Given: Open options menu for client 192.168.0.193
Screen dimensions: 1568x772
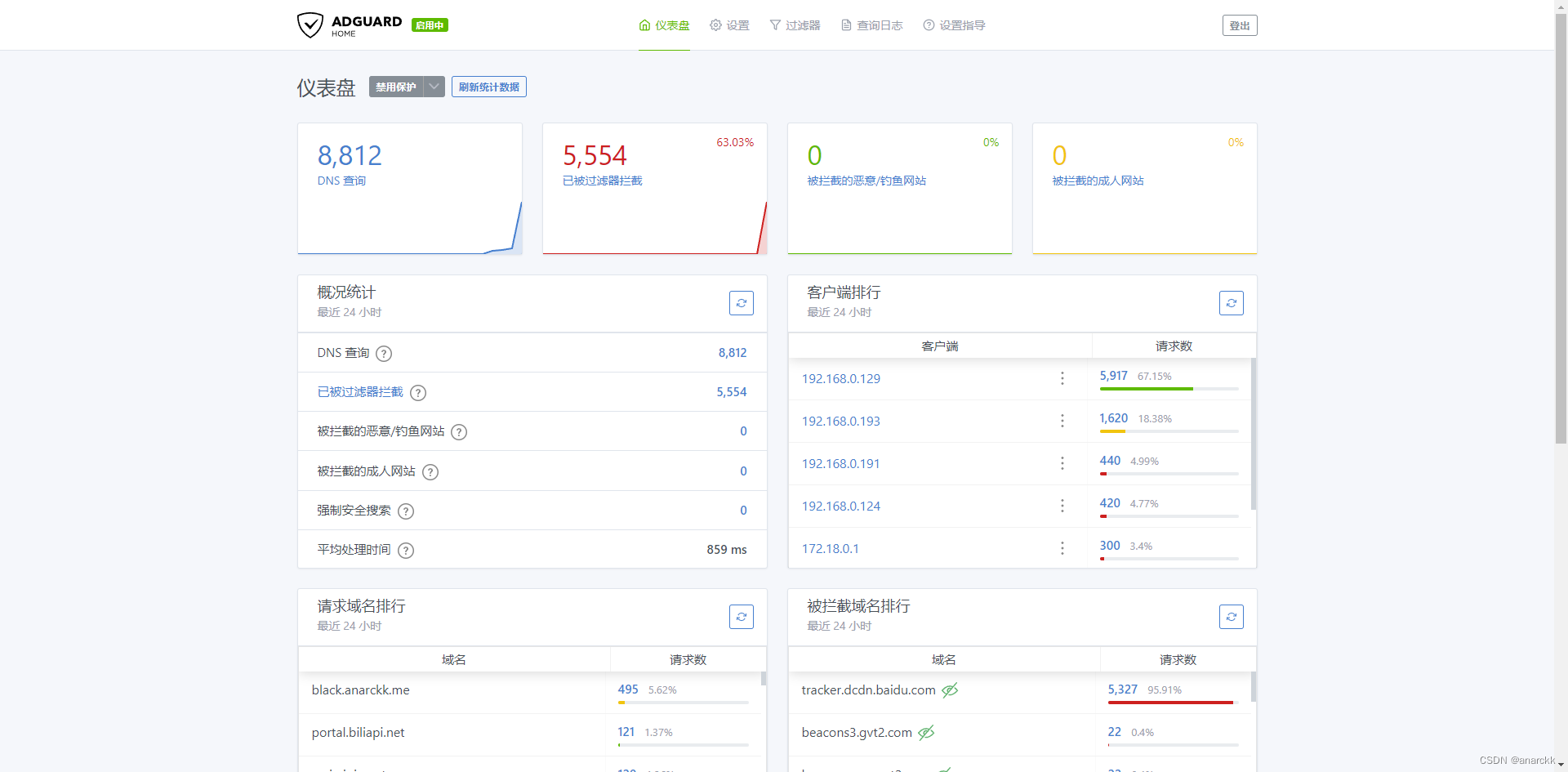Looking at the screenshot, I should point(1062,421).
